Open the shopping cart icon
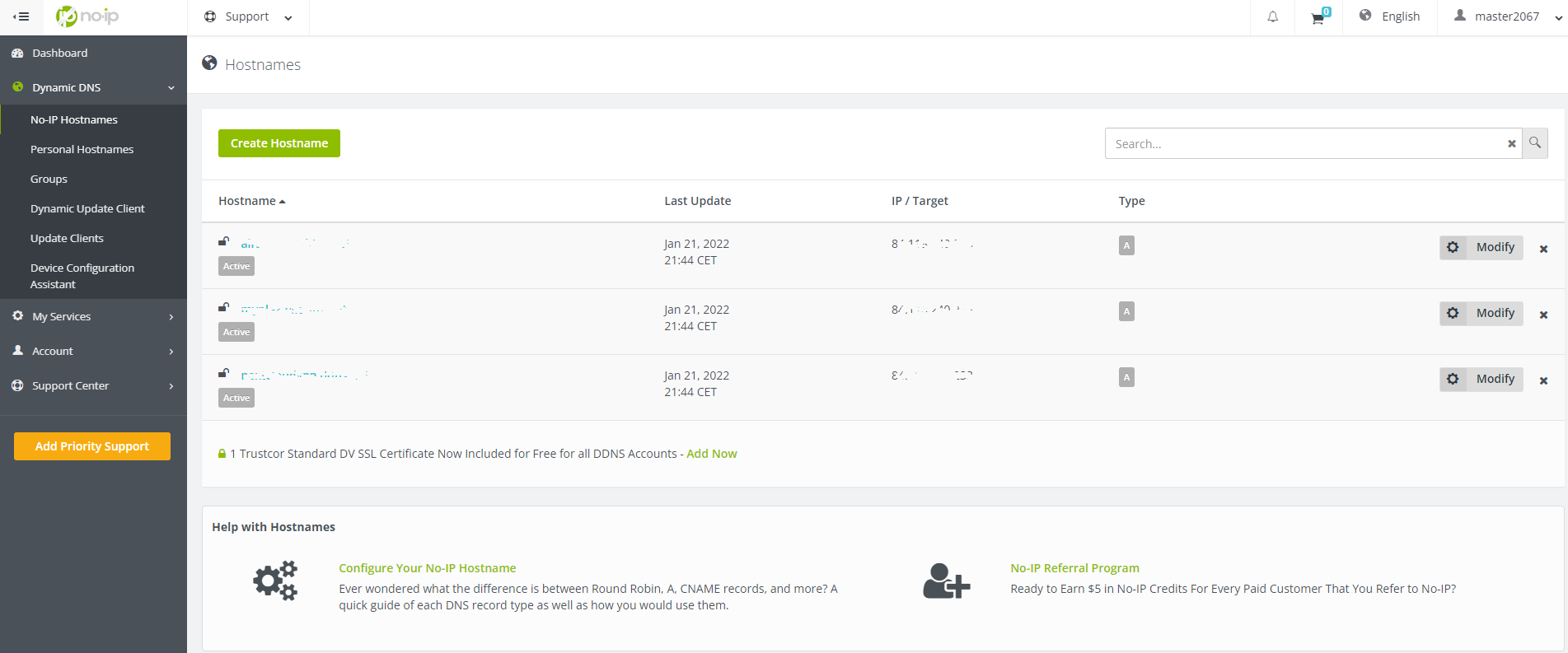Screen dimensions: 1568x653 point(1320,16)
